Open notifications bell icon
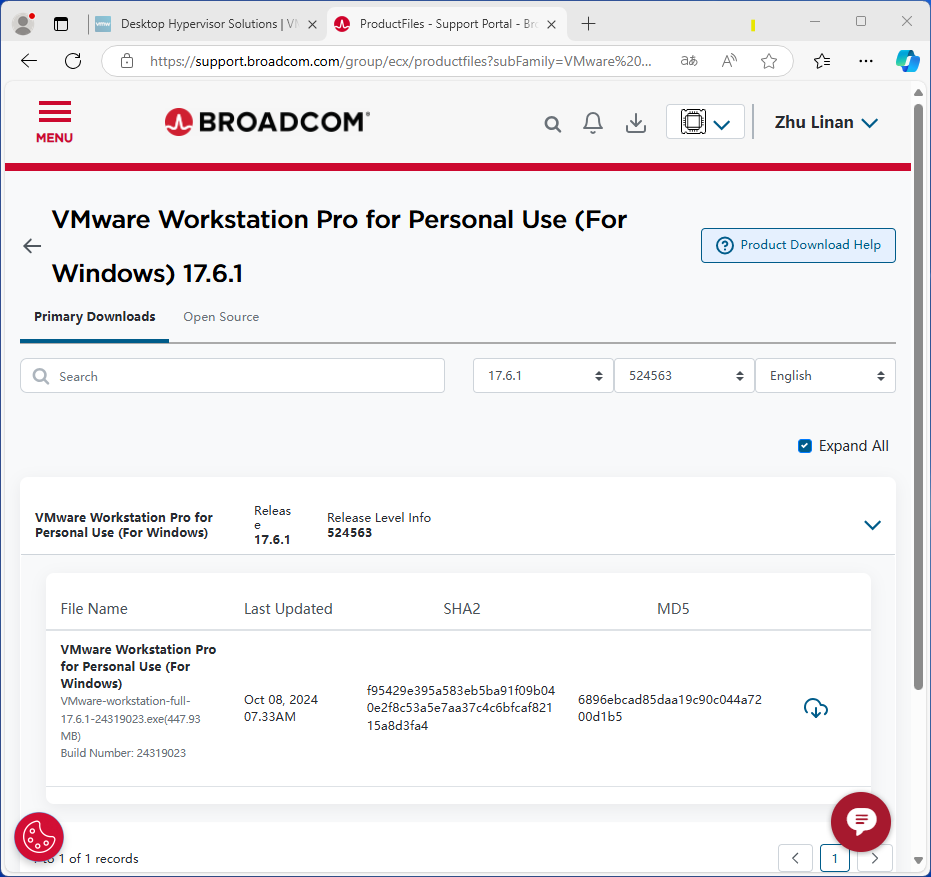931x877 pixels. [x=593, y=123]
